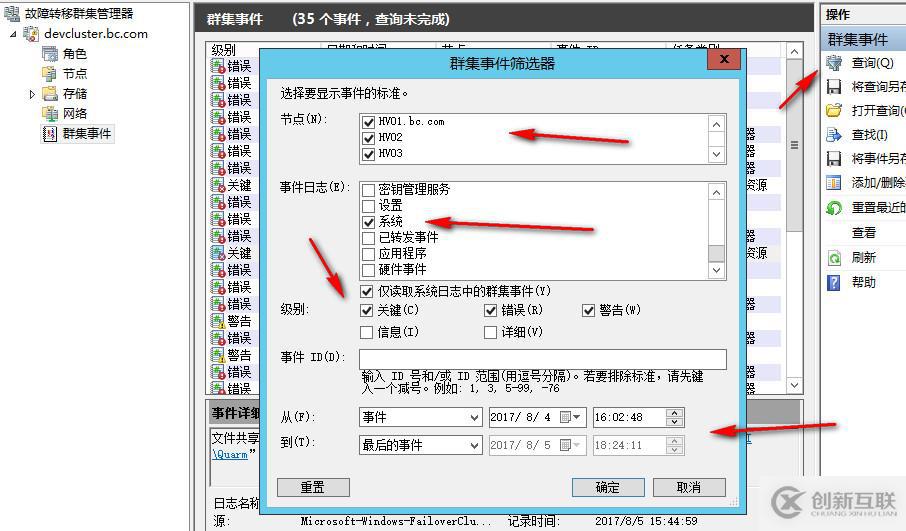Open the 从(F) 事件 dropdown
This screenshot has width=906, height=531.
click(x=420, y=417)
